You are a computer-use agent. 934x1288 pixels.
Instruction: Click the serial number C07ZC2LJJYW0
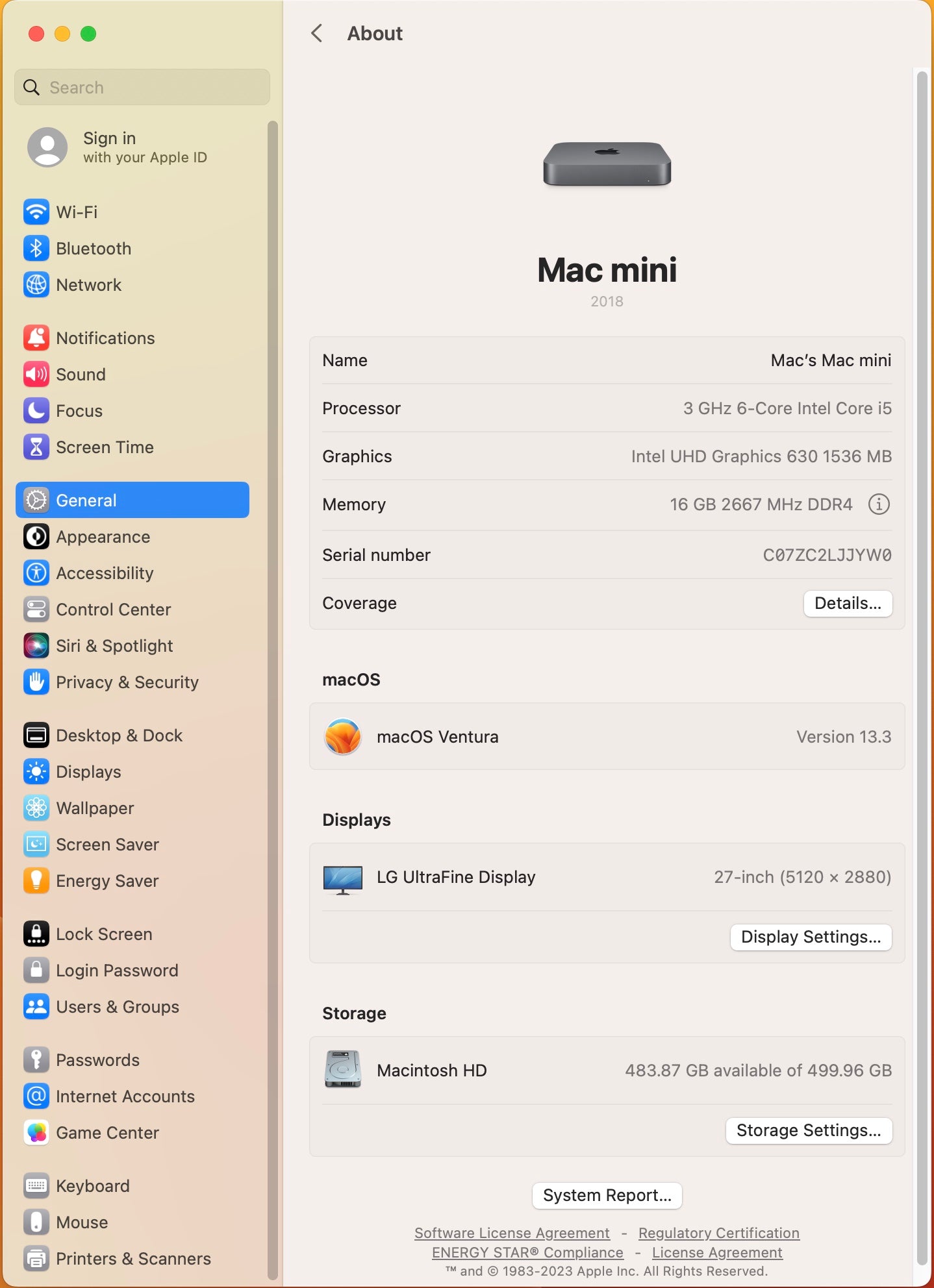[827, 555]
